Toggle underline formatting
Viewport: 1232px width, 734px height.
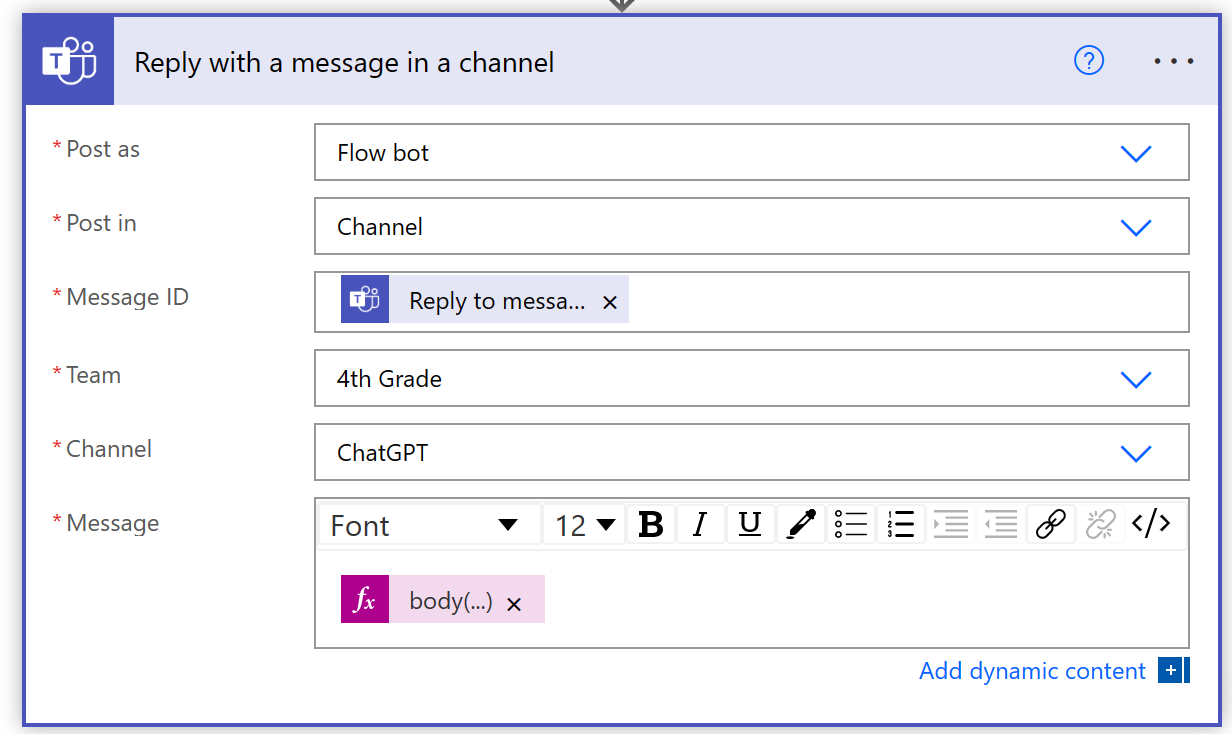point(750,525)
